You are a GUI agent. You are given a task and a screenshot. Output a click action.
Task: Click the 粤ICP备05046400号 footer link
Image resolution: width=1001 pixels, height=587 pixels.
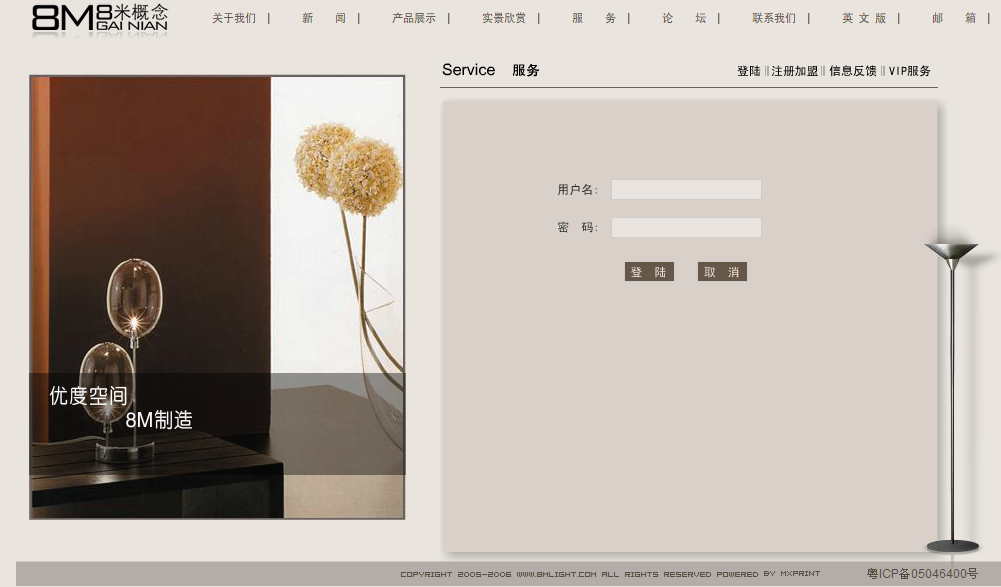coord(922,574)
